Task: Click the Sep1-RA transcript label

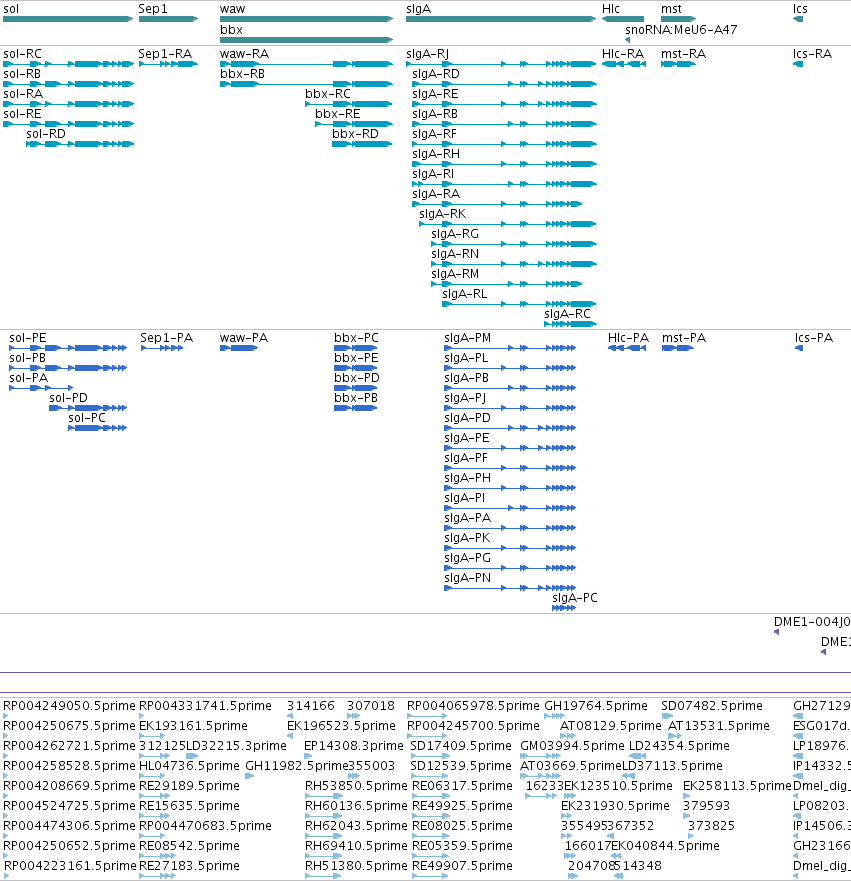Action: click(x=165, y=54)
